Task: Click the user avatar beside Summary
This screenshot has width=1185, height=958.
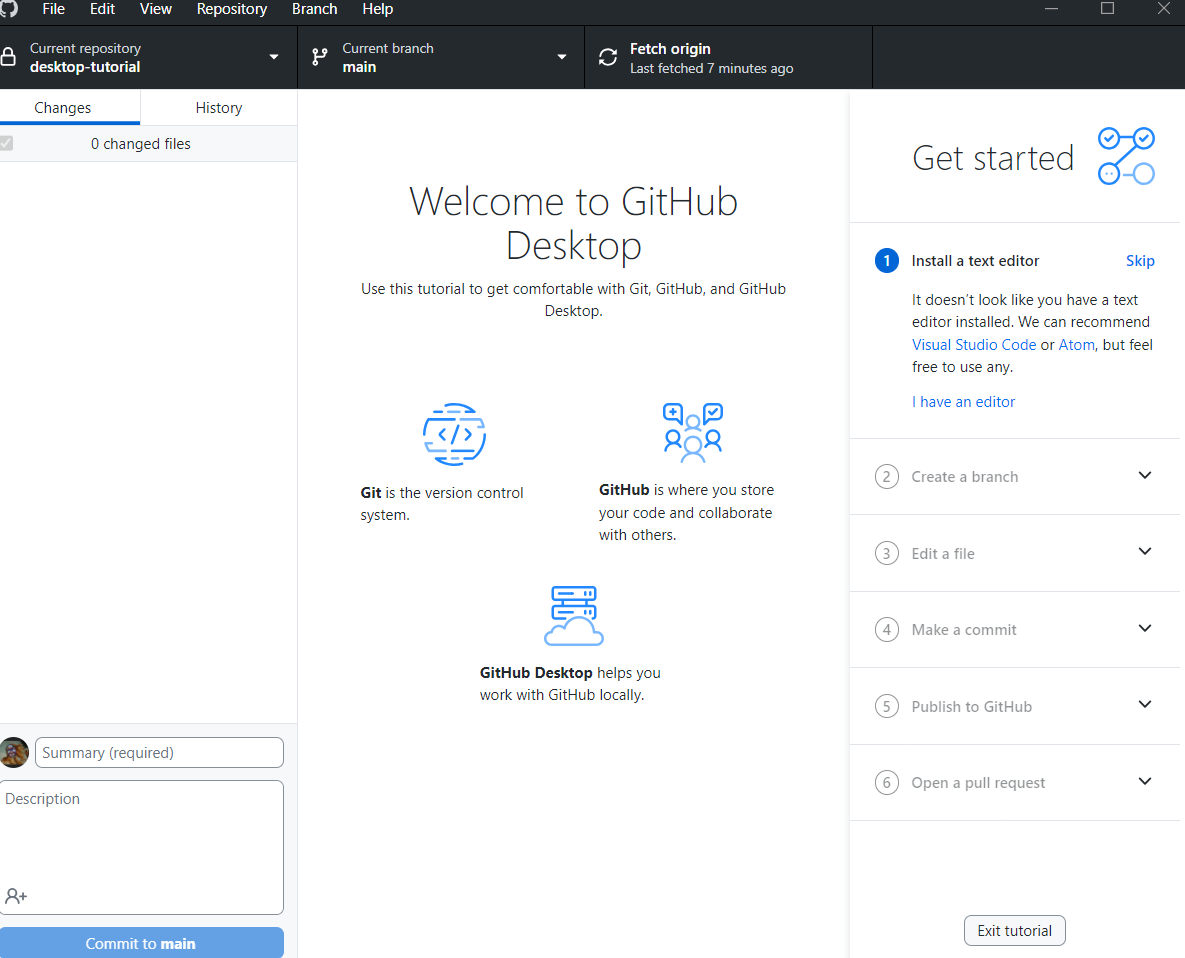Action: tap(14, 752)
